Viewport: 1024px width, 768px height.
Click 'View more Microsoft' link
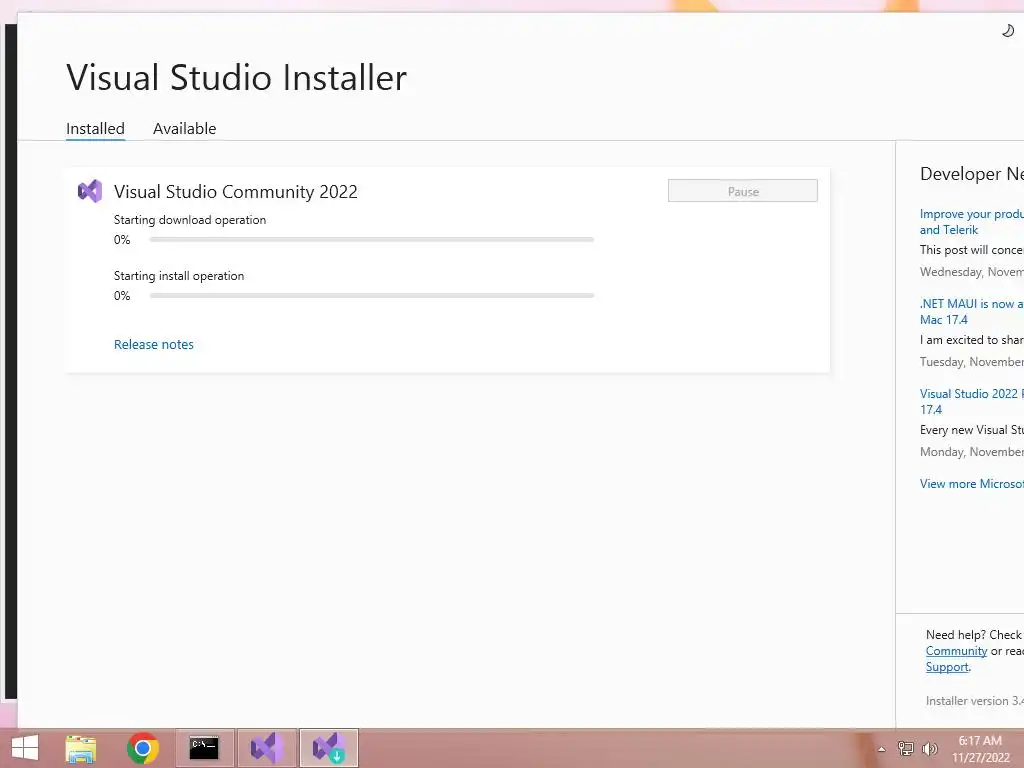tap(972, 484)
